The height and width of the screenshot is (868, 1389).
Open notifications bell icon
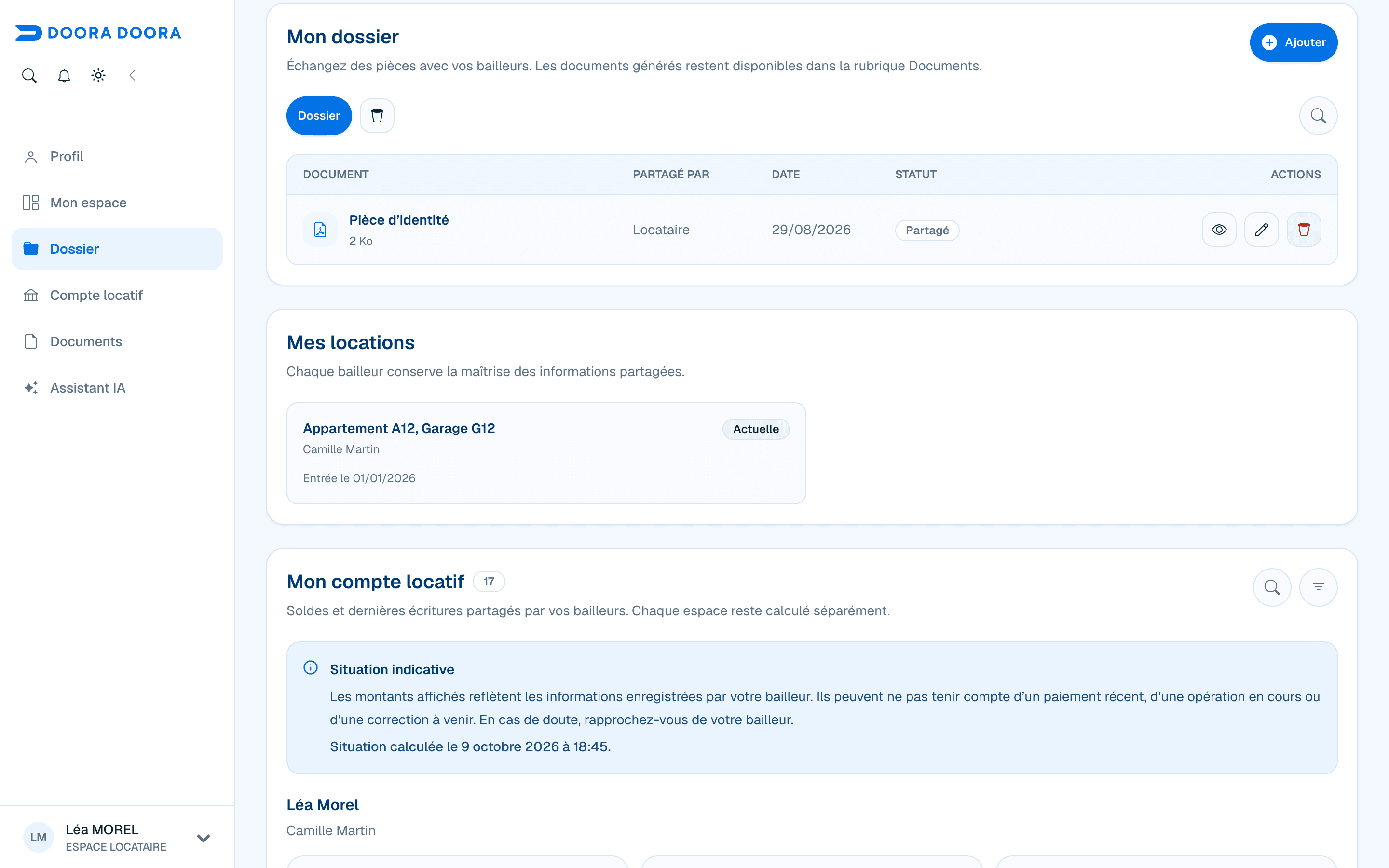pyautogui.click(x=64, y=75)
